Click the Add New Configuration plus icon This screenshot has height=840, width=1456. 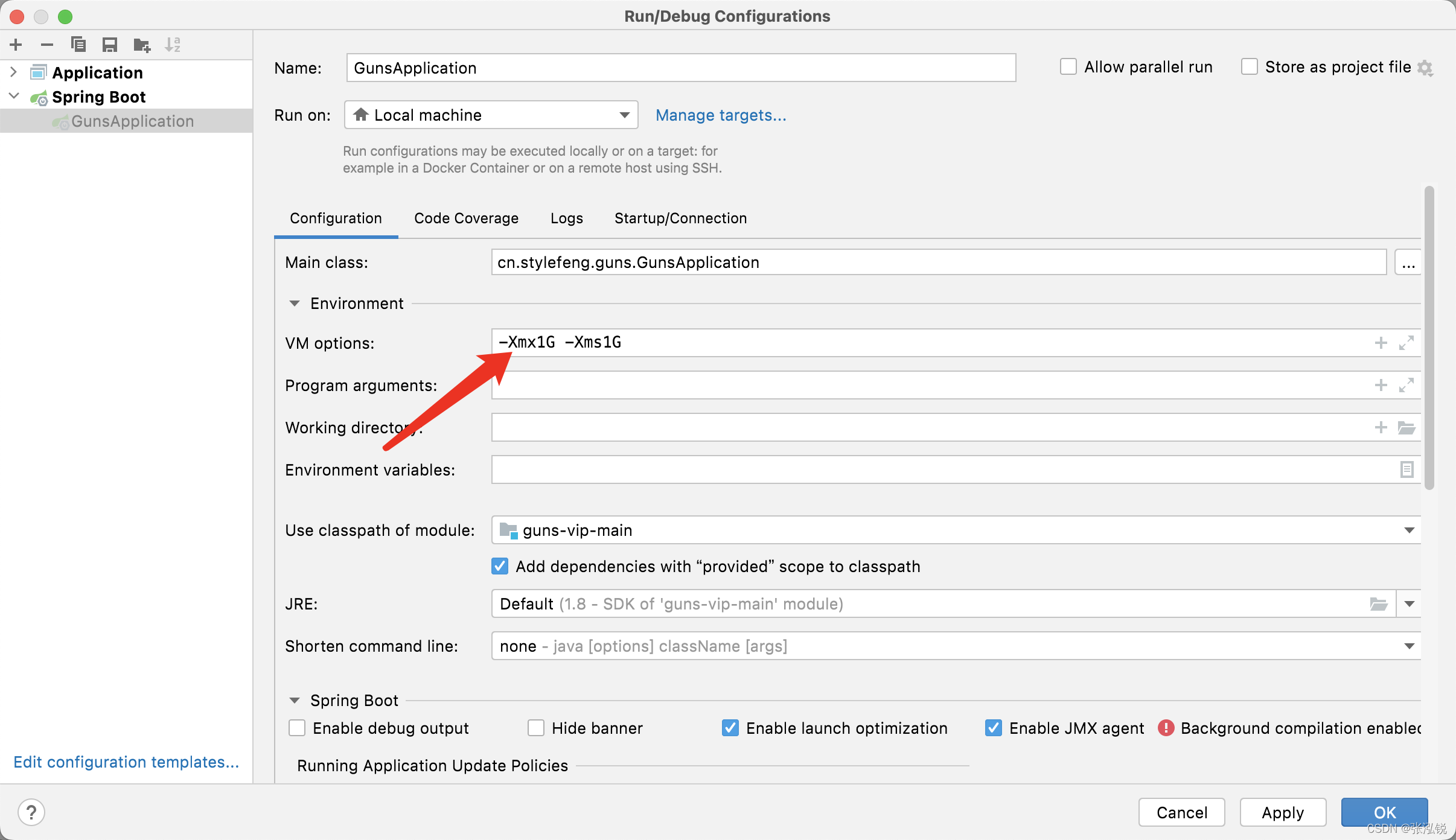coord(16,45)
